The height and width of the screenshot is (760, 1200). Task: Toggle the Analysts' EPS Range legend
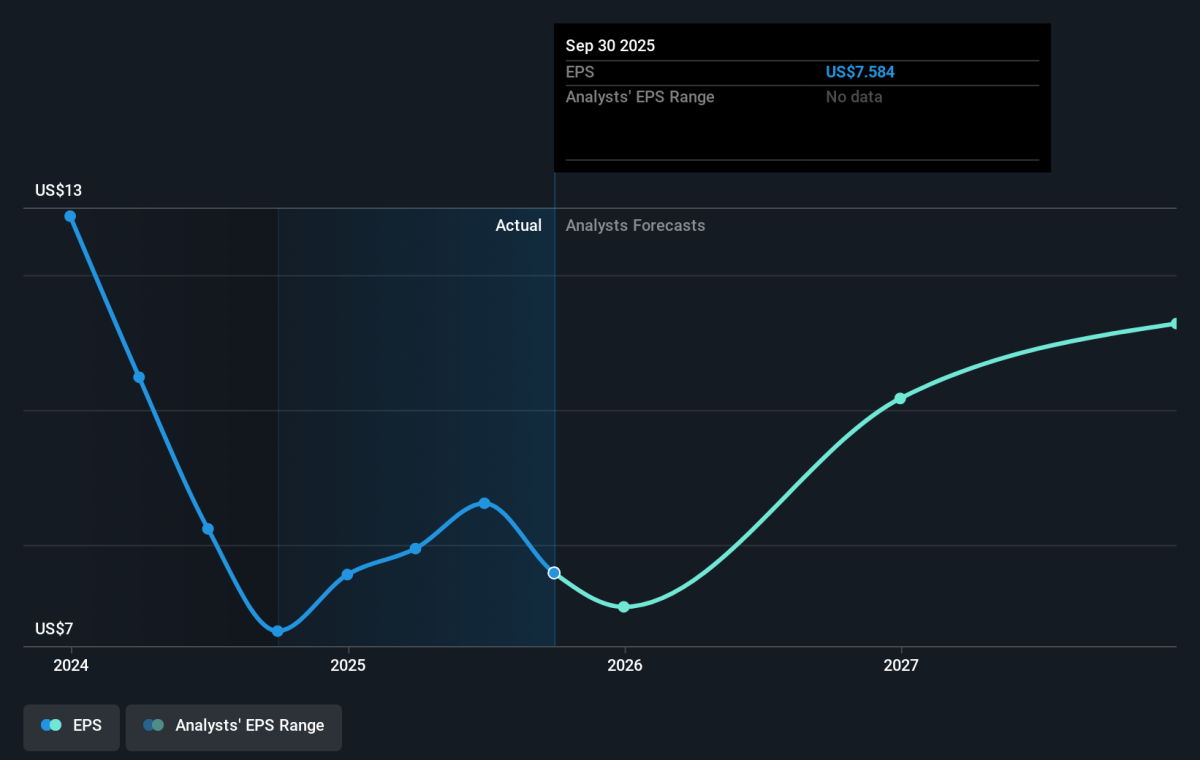(x=233, y=726)
